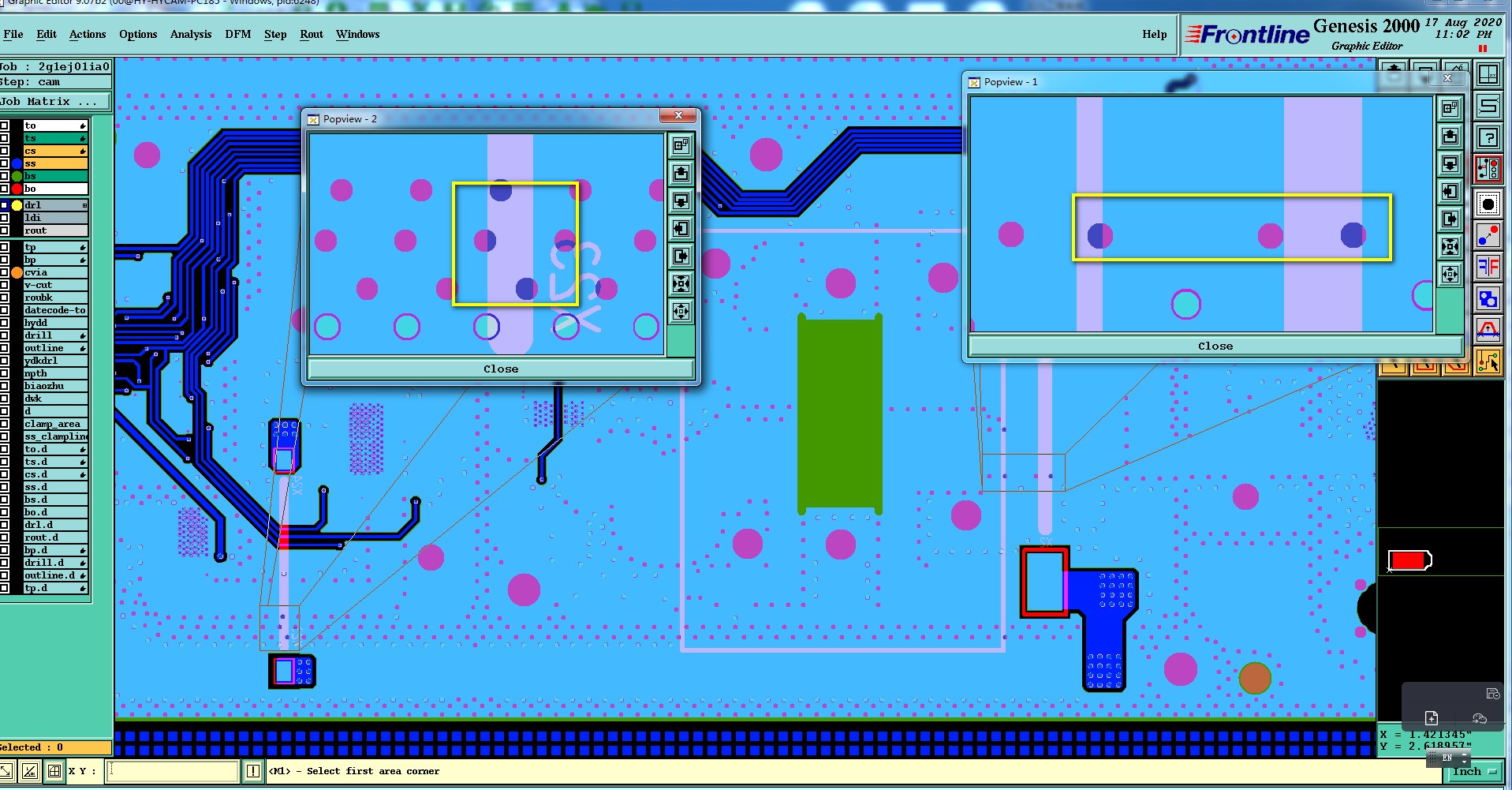The height and width of the screenshot is (790, 1512).
Task: Toggle the 'rout' layer checkbox
Action: point(5,230)
